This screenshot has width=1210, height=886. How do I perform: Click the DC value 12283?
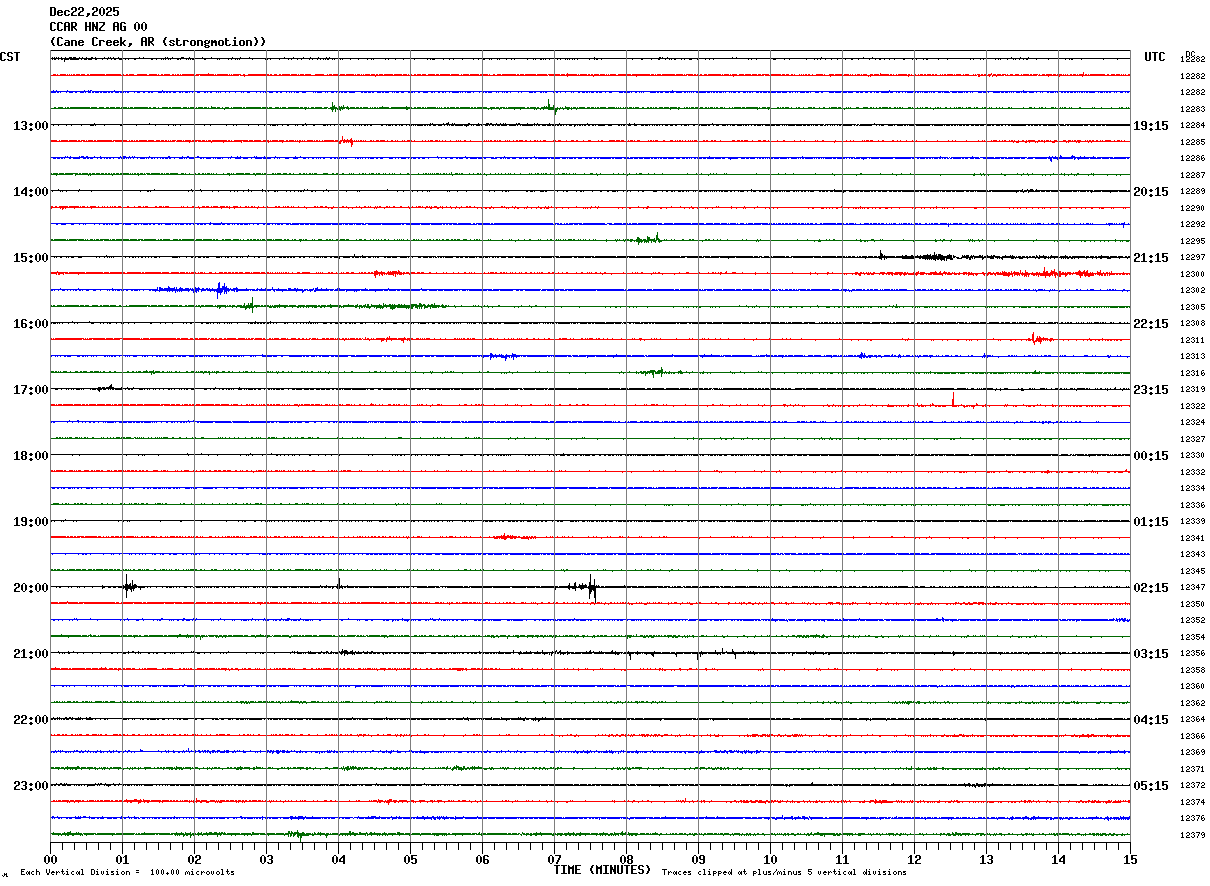(x=1192, y=109)
